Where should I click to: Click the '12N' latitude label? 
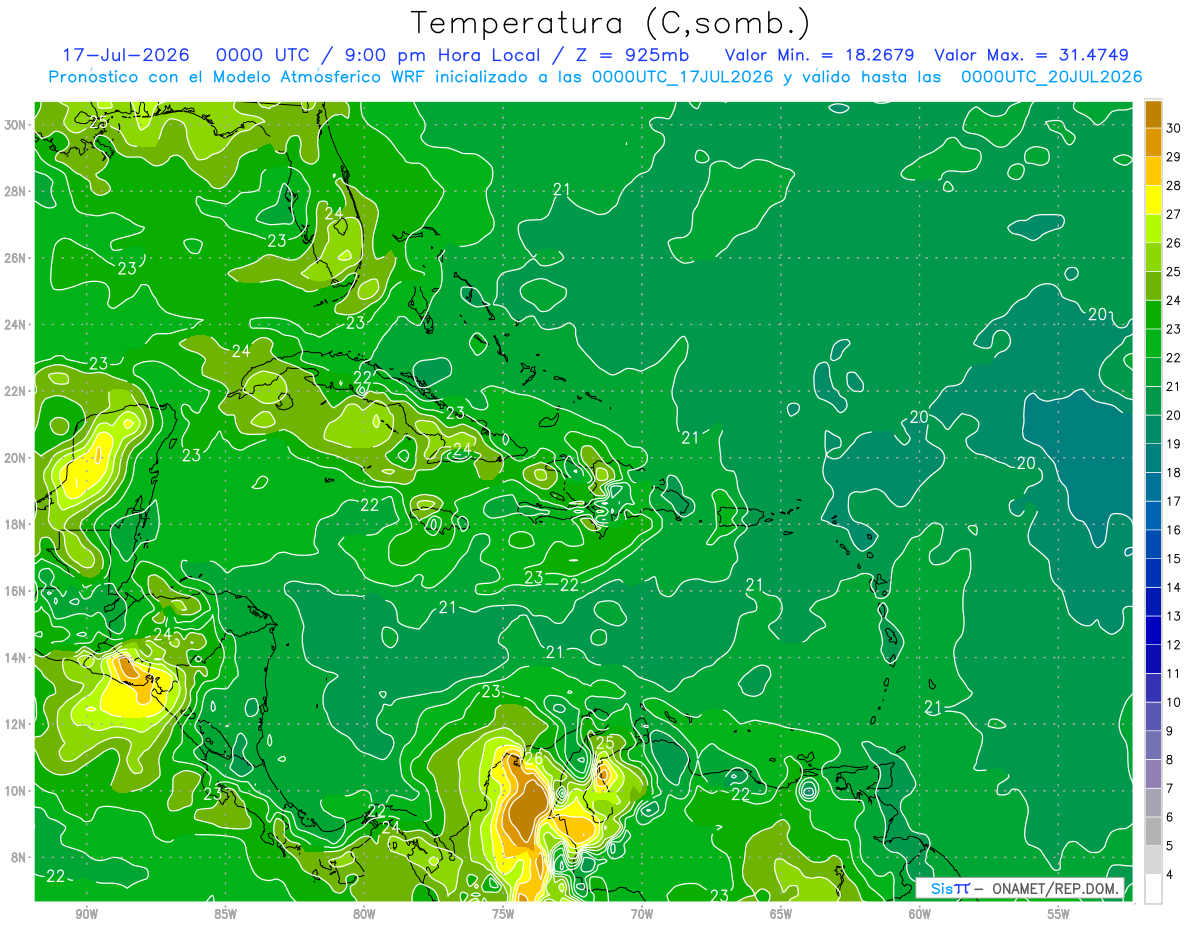pyautogui.click(x=15, y=724)
